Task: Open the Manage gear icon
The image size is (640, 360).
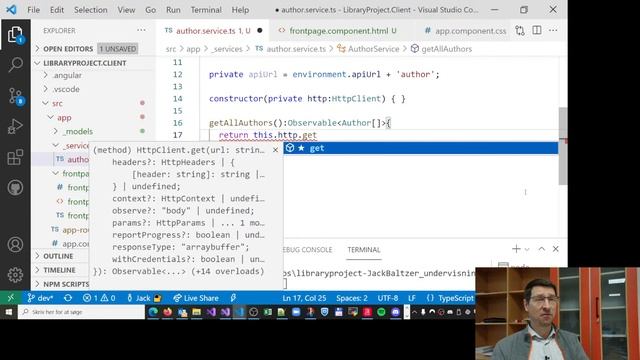Action: (15, 275)
